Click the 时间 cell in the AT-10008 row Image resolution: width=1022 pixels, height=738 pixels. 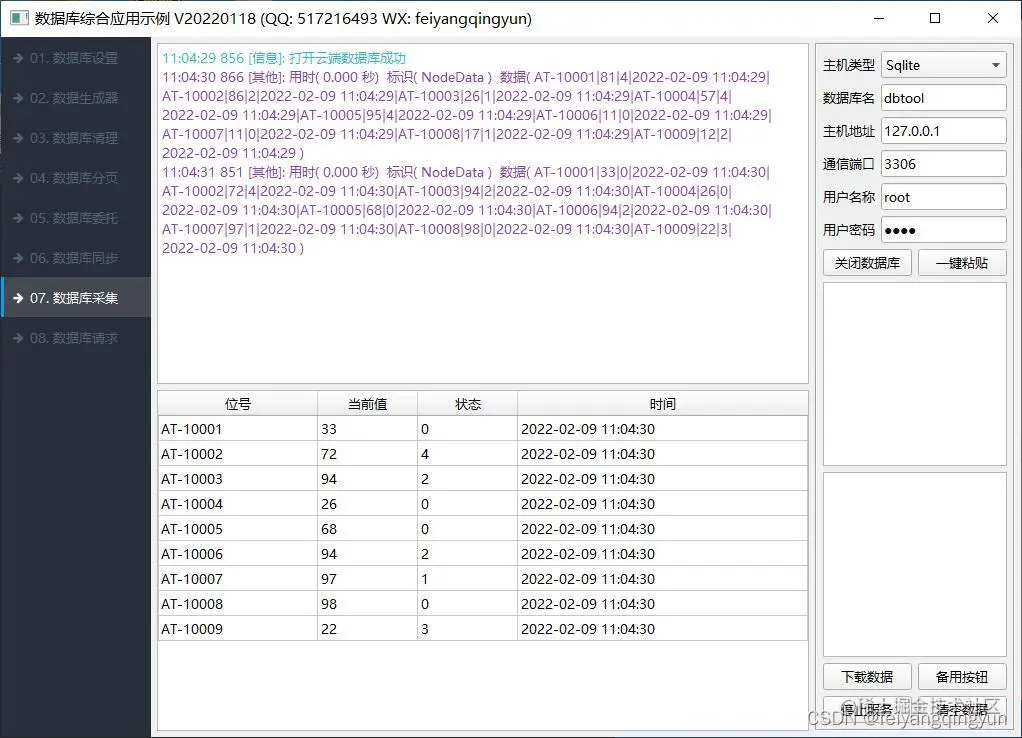click(x=662, y=604)
